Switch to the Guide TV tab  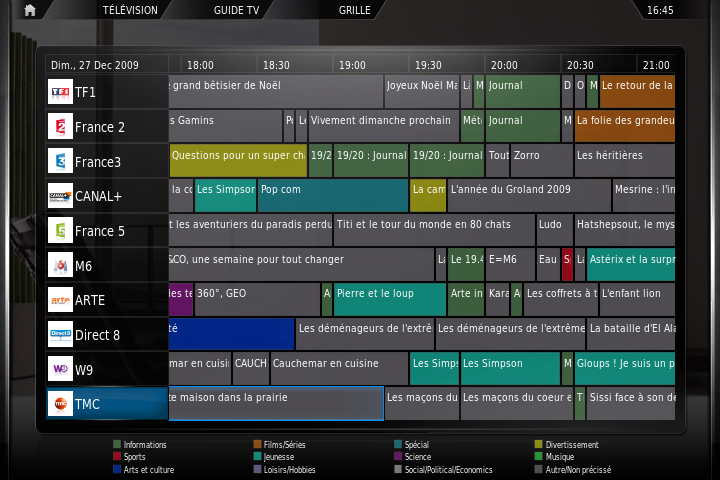click(236, 10)
